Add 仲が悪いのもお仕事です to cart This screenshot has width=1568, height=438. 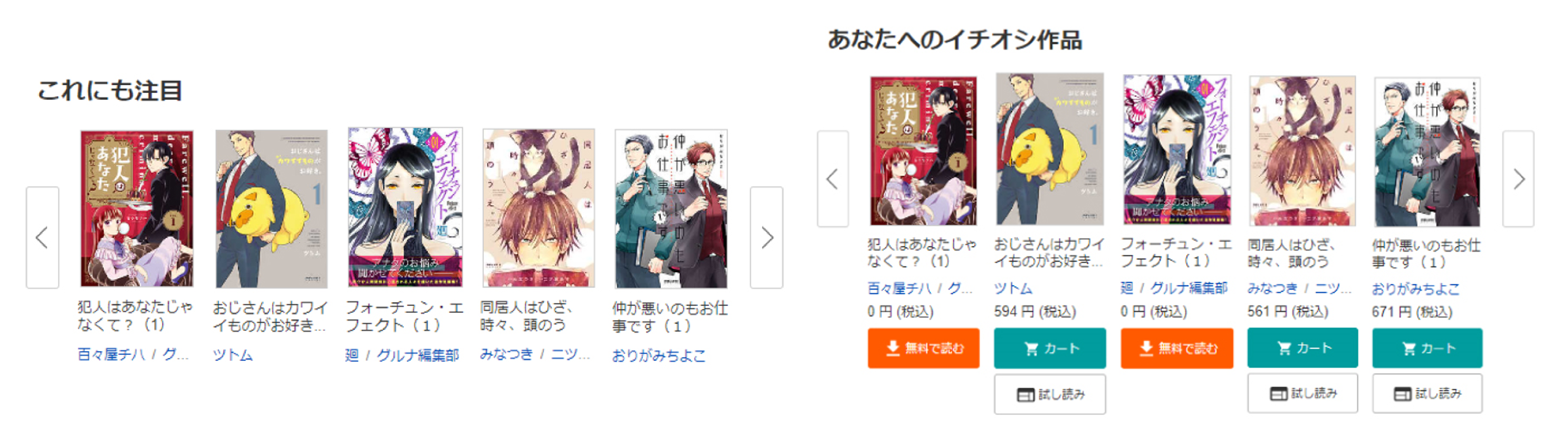(1427, 348)
